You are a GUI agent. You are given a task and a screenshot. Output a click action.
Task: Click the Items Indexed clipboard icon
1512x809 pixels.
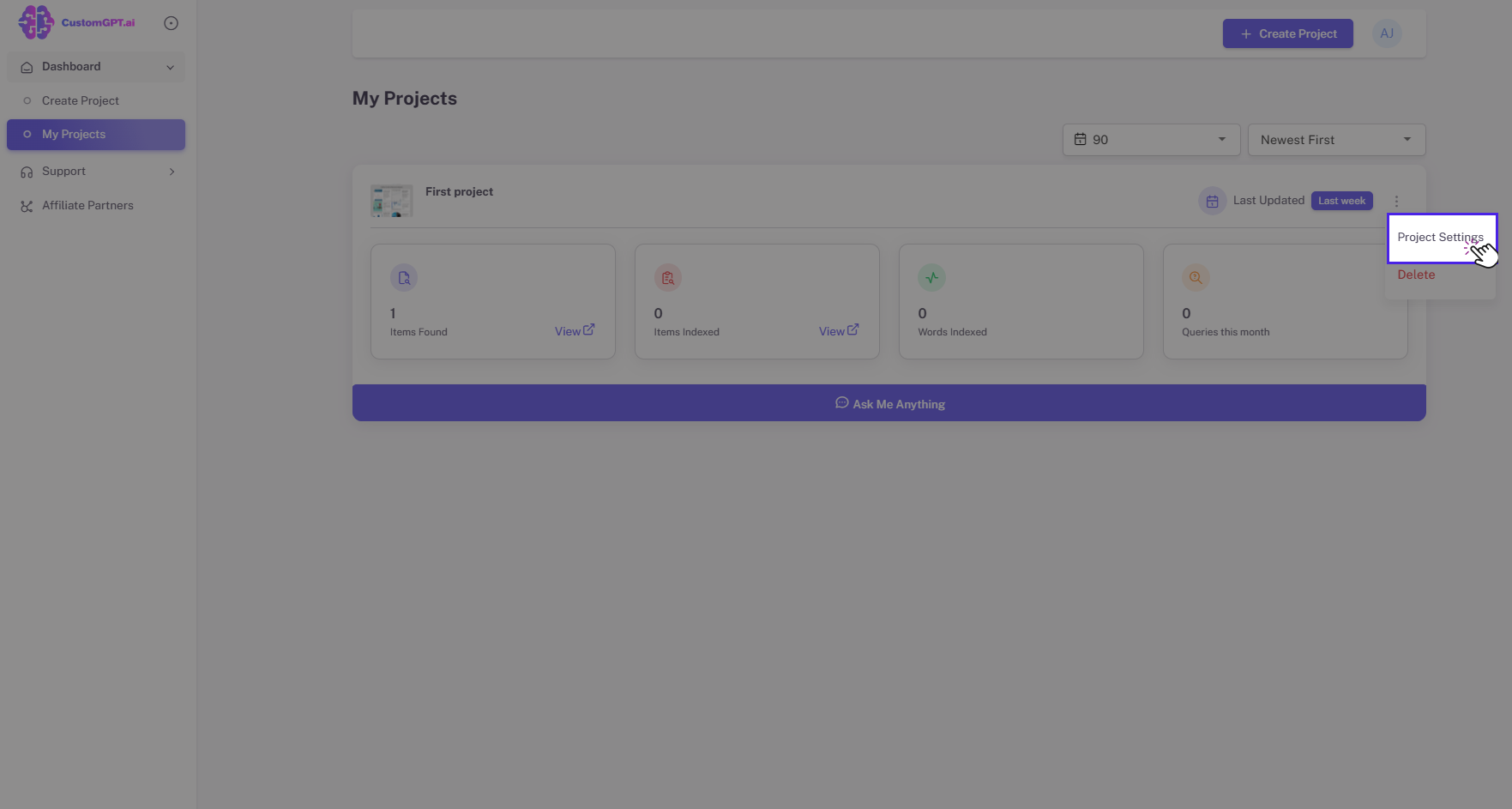coord(668,278)
